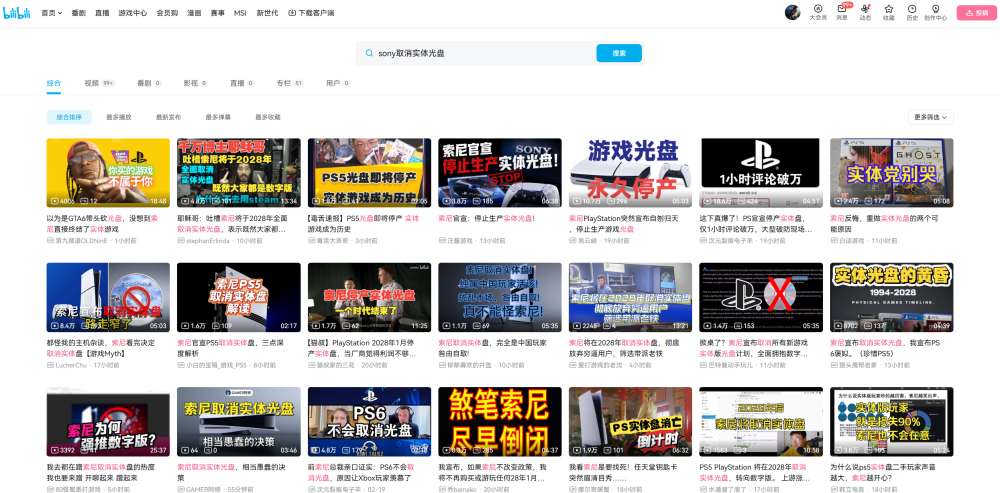Open thumbnail 1小时评论破万
Image resolution: width=1000 pixels, height=493 pixels.
pos(761,173)
